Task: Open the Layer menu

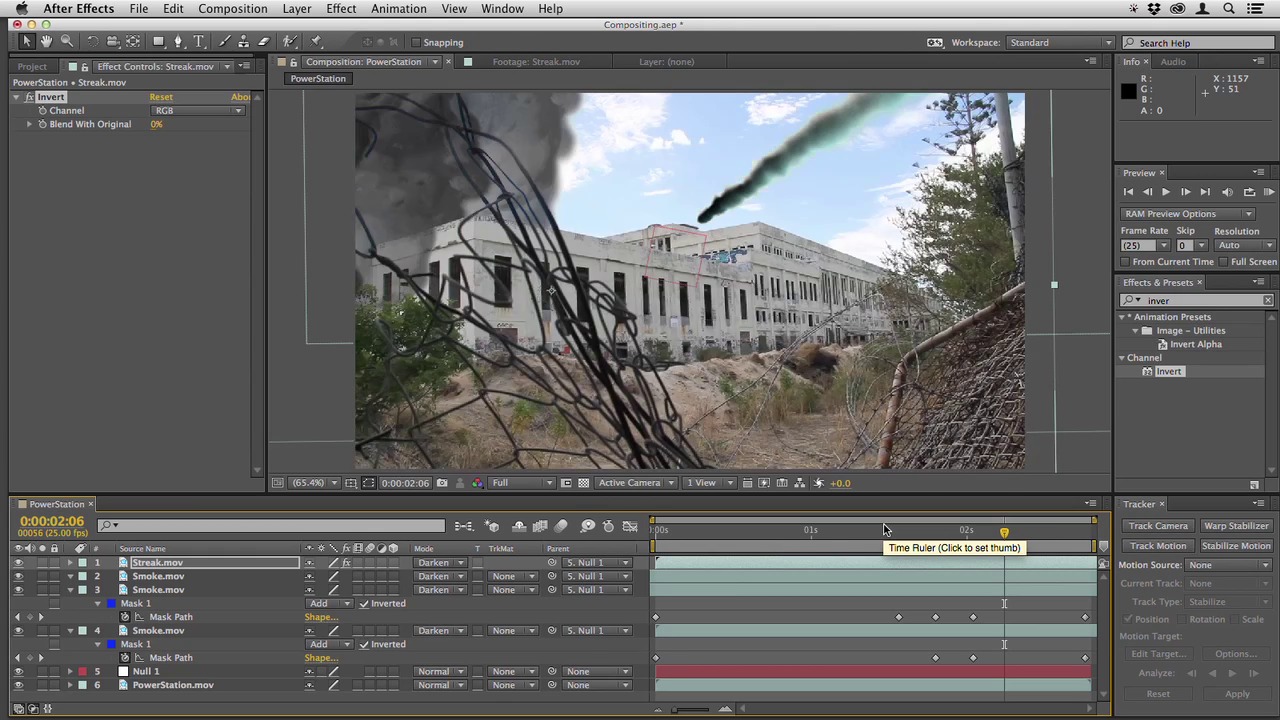Action: [297, 9]
